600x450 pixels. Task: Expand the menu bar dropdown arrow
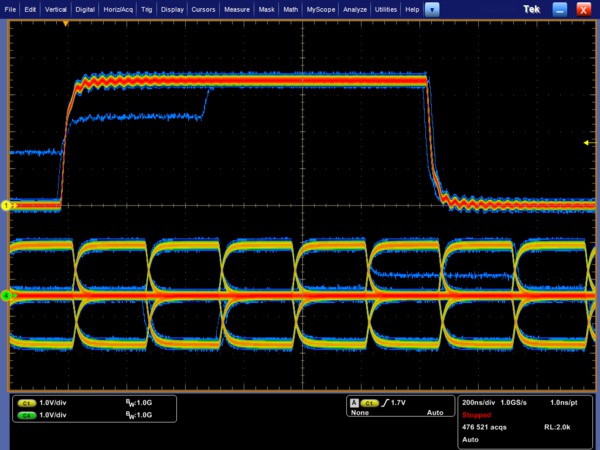[432, 8]
